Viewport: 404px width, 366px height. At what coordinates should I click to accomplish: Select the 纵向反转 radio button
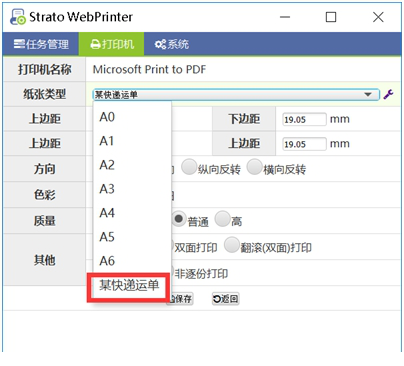coord(189,167)
